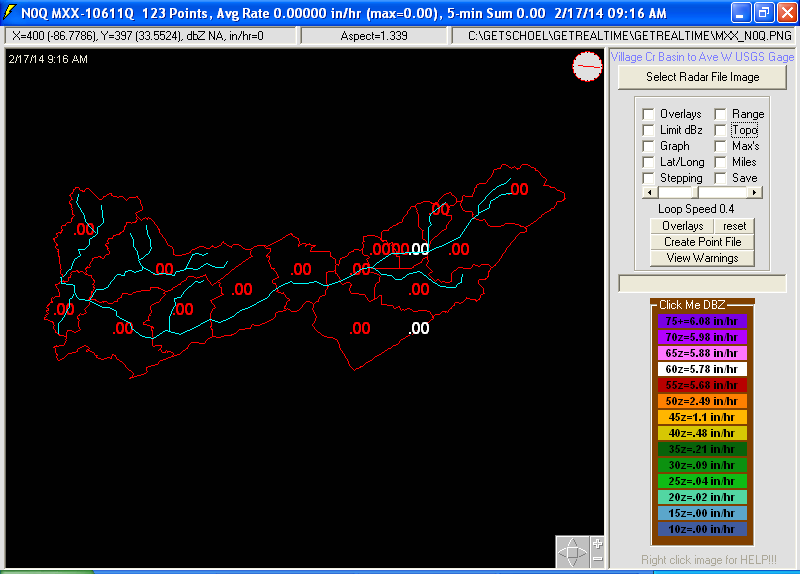Enable the Overlays checkbox
Image resolution: width=800 pixels, height=574 pixels.
tap(649, 114)
